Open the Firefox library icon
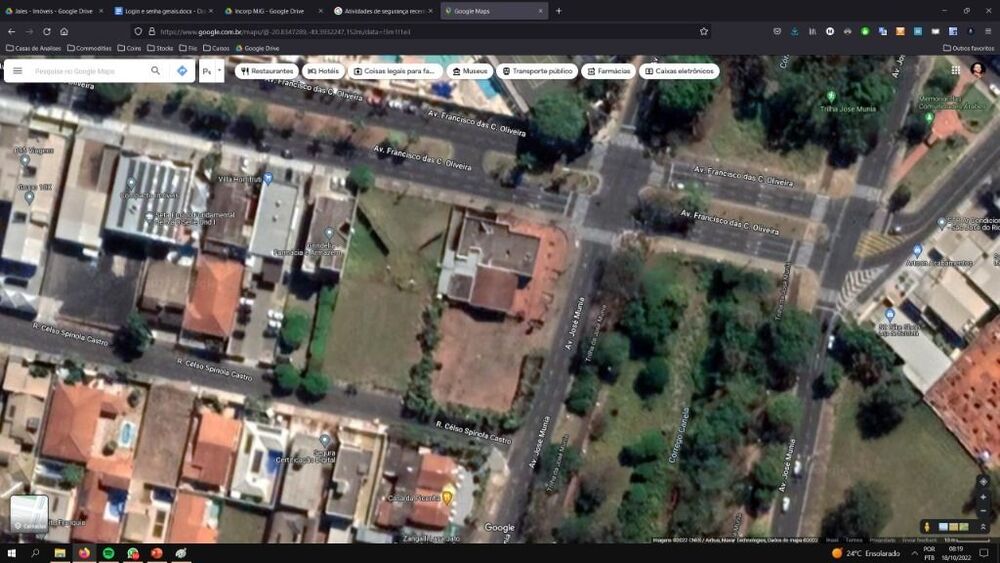Screen dimensions: 1000x563 812,31
